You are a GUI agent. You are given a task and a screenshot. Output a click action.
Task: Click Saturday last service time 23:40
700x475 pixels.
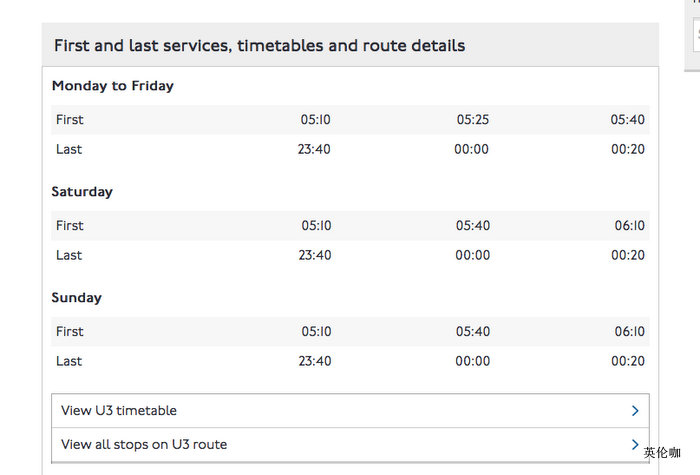[315, 256]
